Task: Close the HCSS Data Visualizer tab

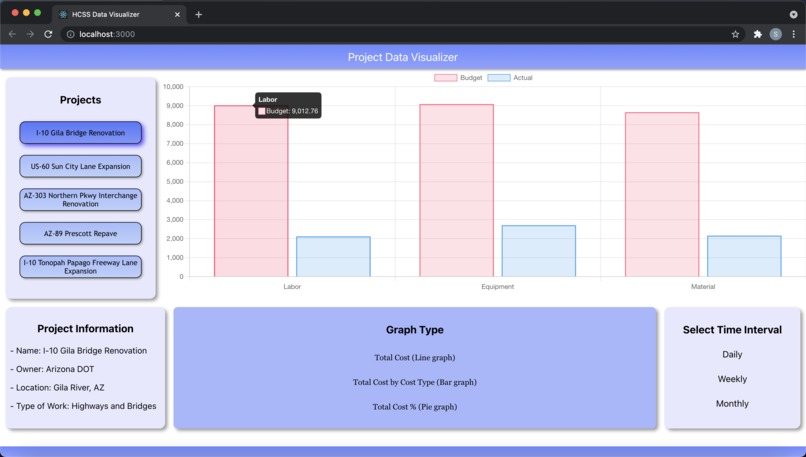Action: pos(177,14)
